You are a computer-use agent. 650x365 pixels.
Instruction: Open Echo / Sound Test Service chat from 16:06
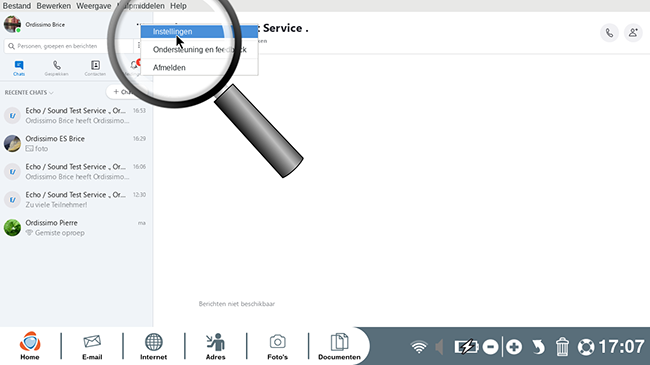pyautogui.click(x=76, y=171)
